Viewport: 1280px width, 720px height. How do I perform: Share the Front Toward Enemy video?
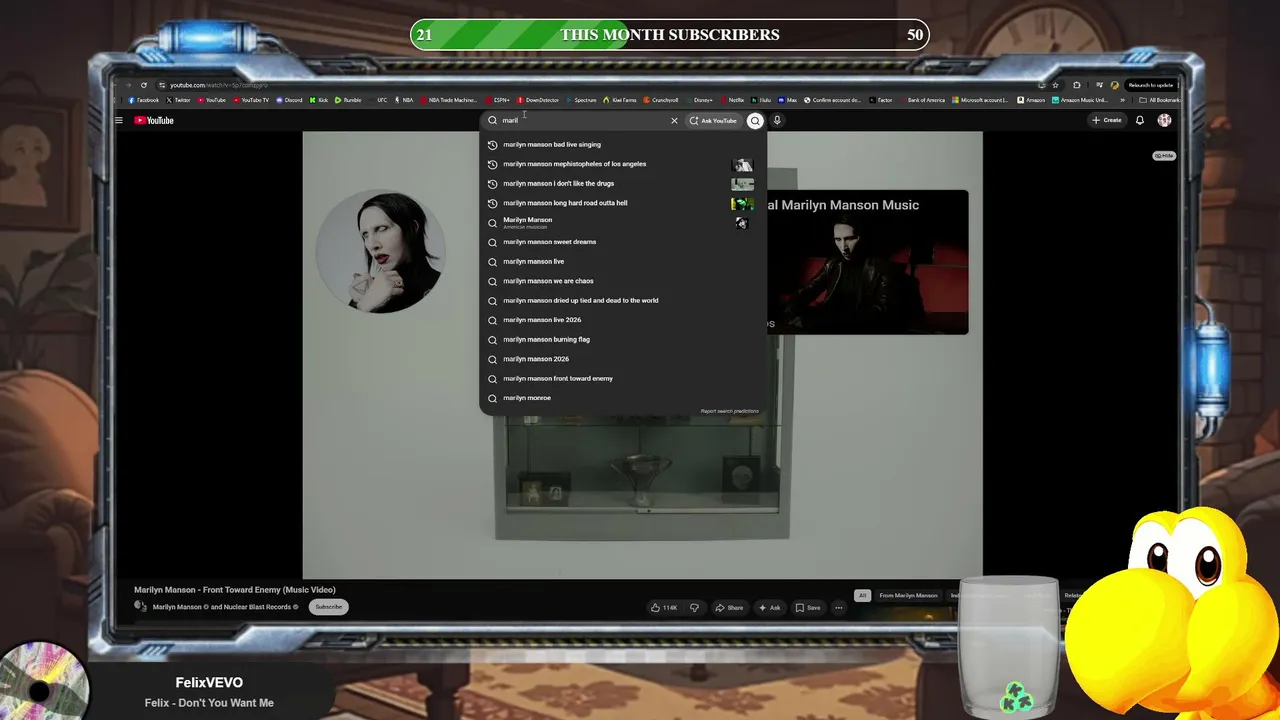point(729,608)
